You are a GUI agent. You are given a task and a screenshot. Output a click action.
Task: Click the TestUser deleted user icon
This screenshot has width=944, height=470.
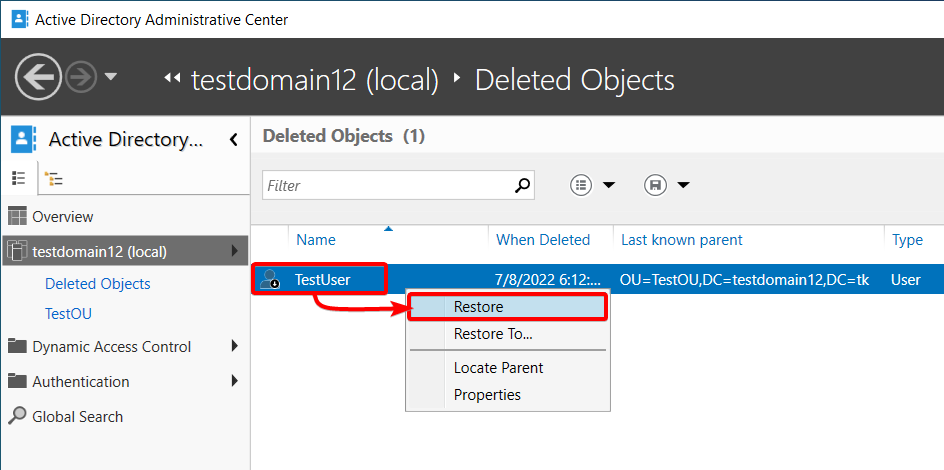click(269, 279)
